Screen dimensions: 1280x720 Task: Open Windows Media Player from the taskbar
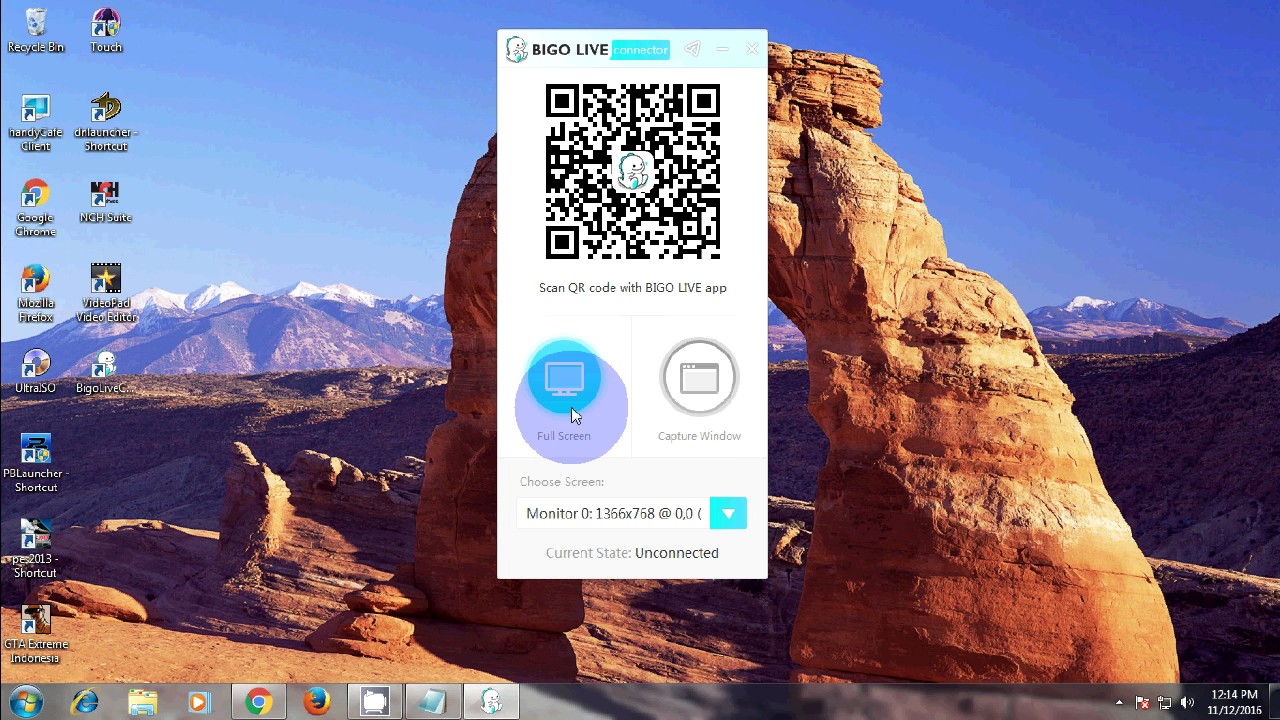[199, 703]
